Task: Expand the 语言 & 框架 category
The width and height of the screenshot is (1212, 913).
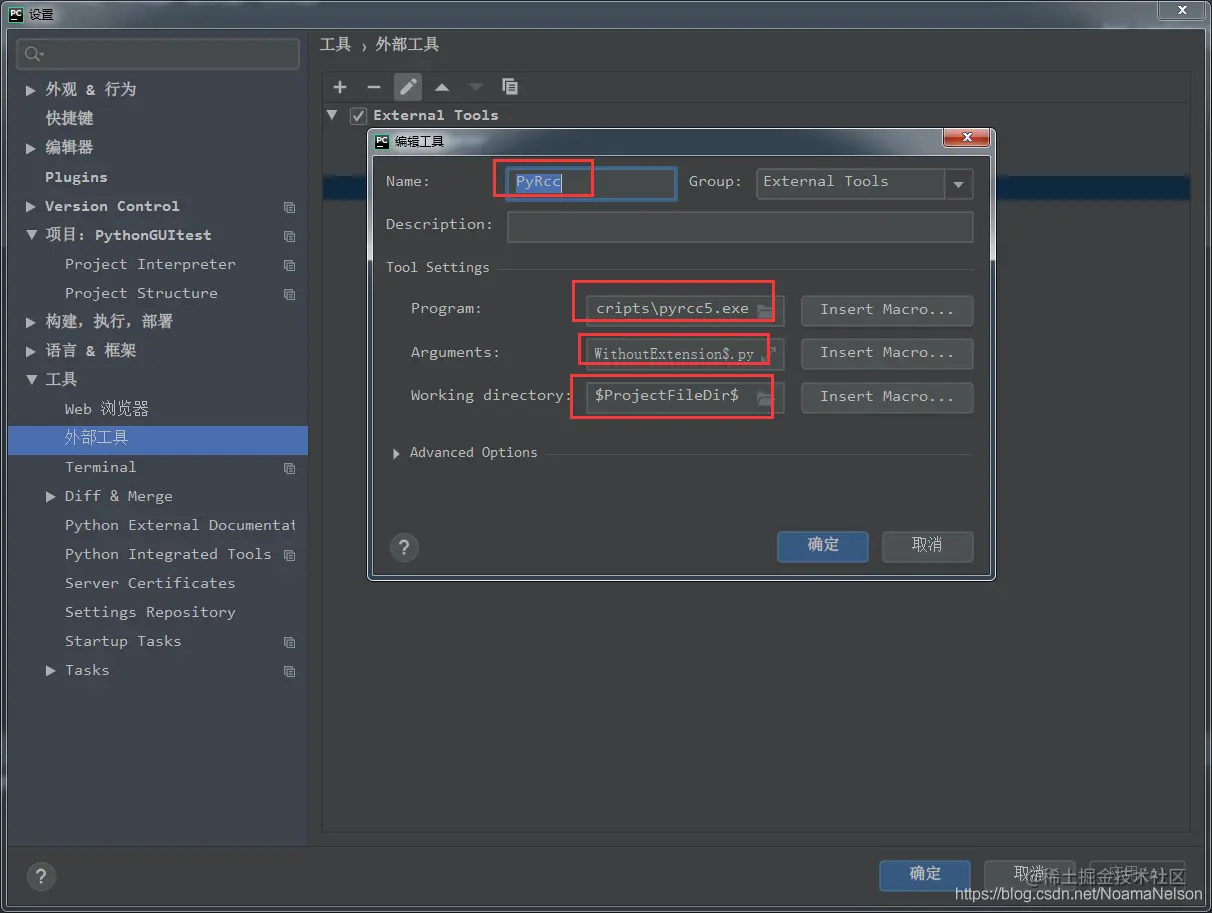Action: (x=31, y=351)
